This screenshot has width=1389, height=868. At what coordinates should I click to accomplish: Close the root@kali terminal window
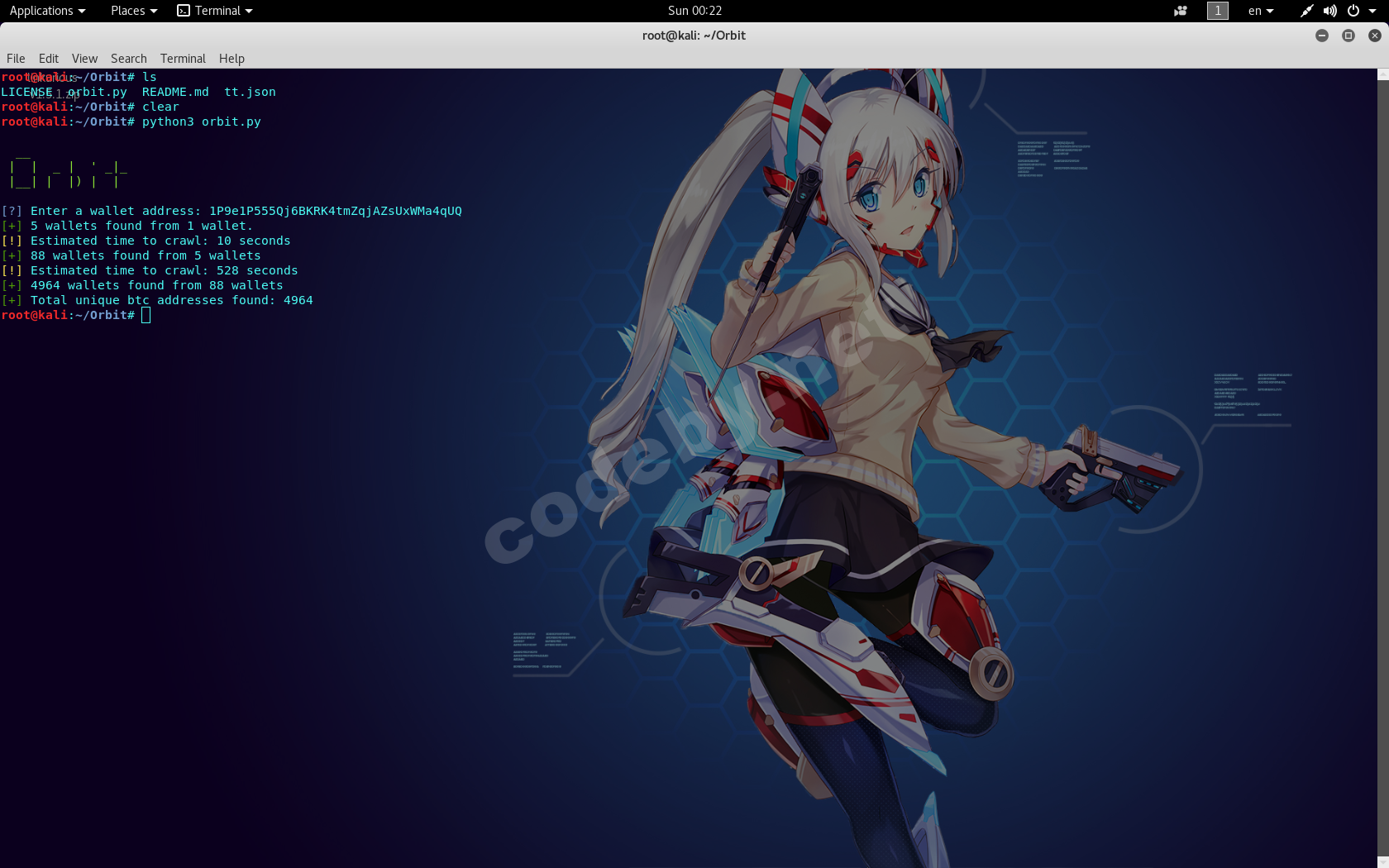pyautogui.click(x=1375, y=36)
